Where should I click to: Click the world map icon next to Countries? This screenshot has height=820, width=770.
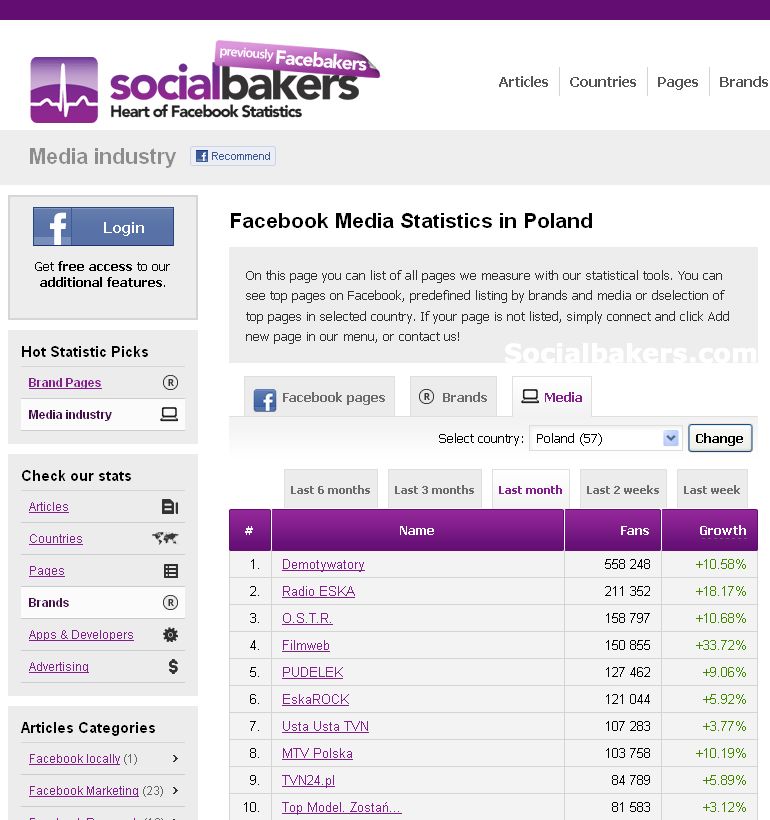(x=165, y=538)
